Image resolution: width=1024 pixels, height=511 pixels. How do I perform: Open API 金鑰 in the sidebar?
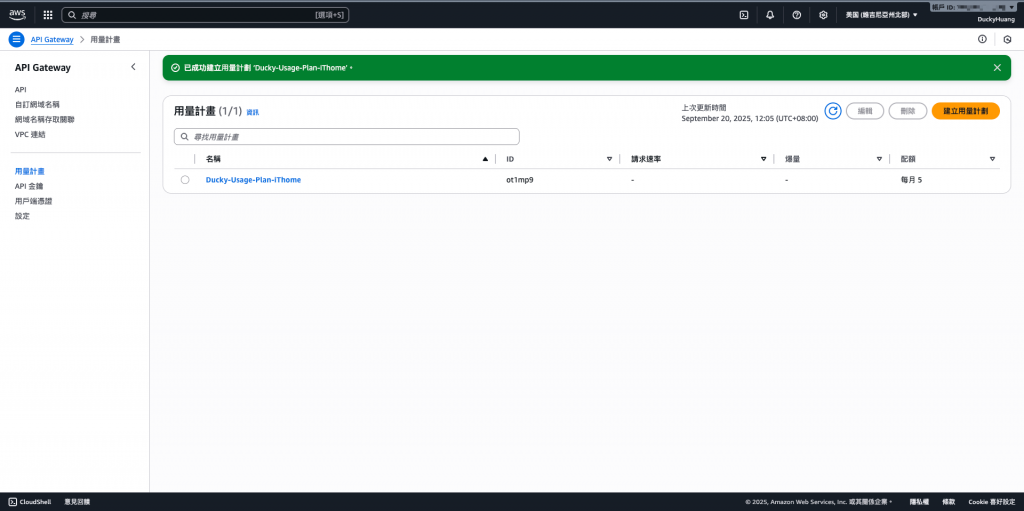click(29, 186)
